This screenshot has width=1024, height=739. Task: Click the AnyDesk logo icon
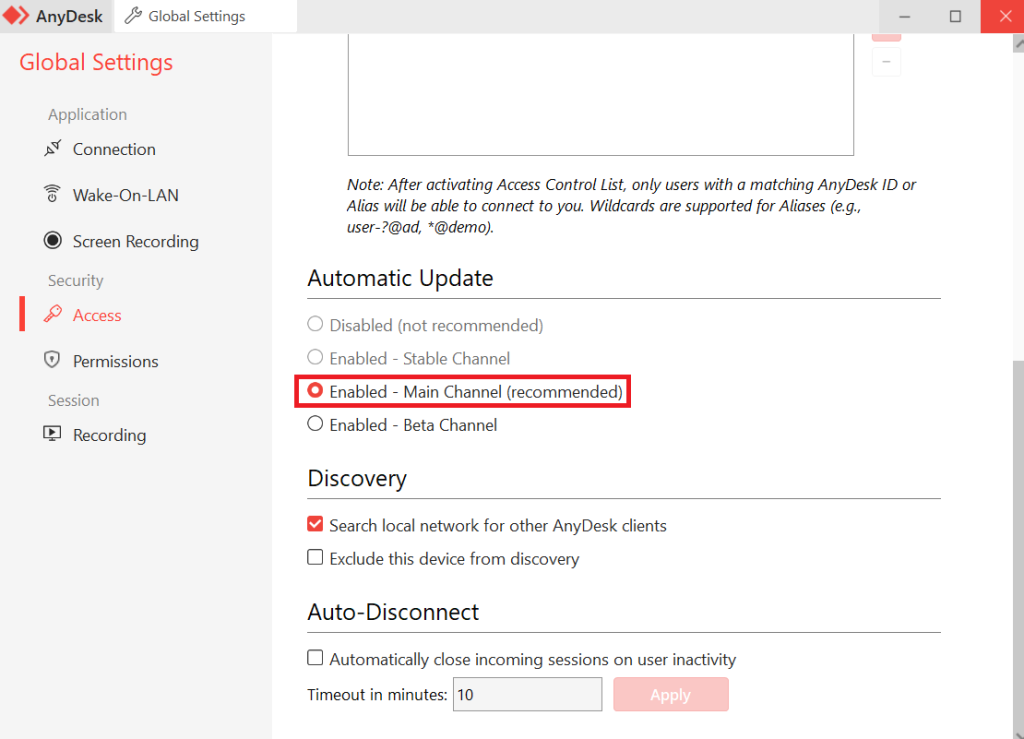[18, 15]
